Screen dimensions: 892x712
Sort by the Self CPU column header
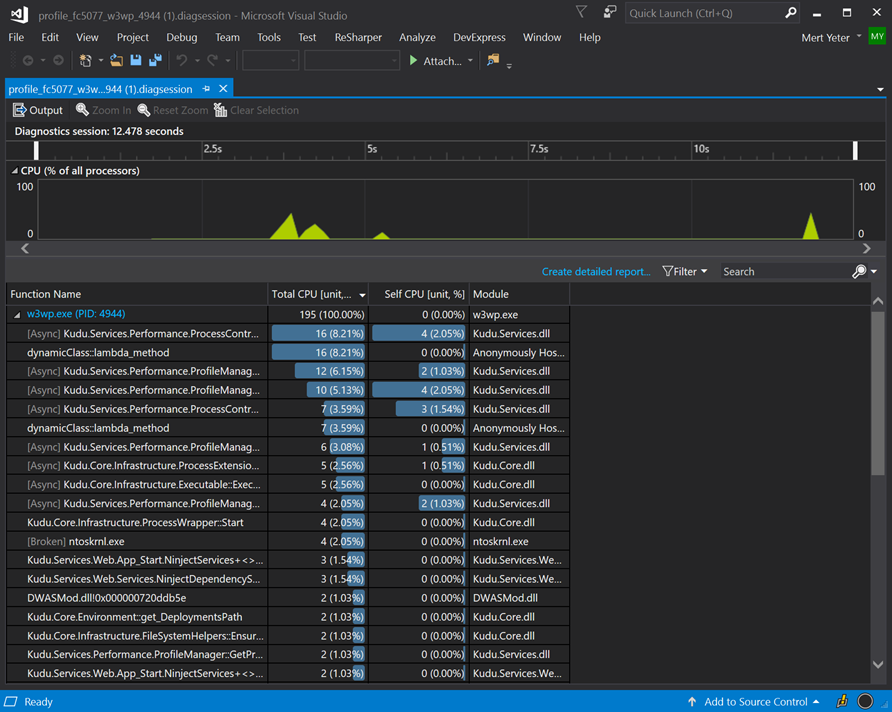click(419, 294)
